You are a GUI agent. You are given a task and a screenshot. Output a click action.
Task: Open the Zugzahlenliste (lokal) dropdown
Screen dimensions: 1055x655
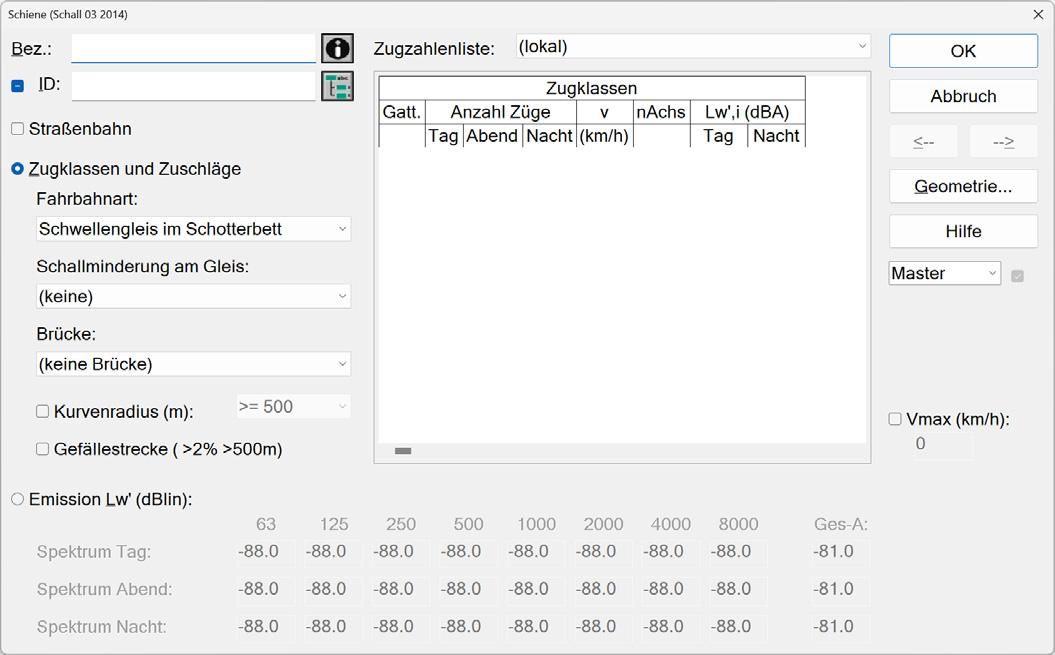(693, 46)
